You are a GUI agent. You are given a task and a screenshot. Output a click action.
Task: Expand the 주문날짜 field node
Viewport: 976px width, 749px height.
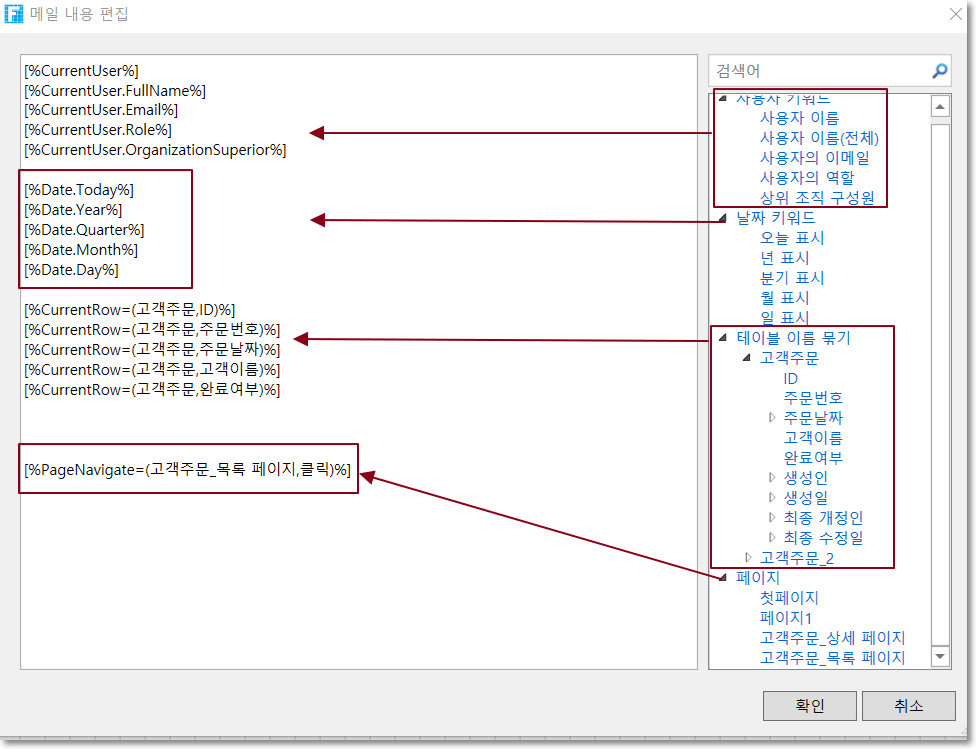771,418
